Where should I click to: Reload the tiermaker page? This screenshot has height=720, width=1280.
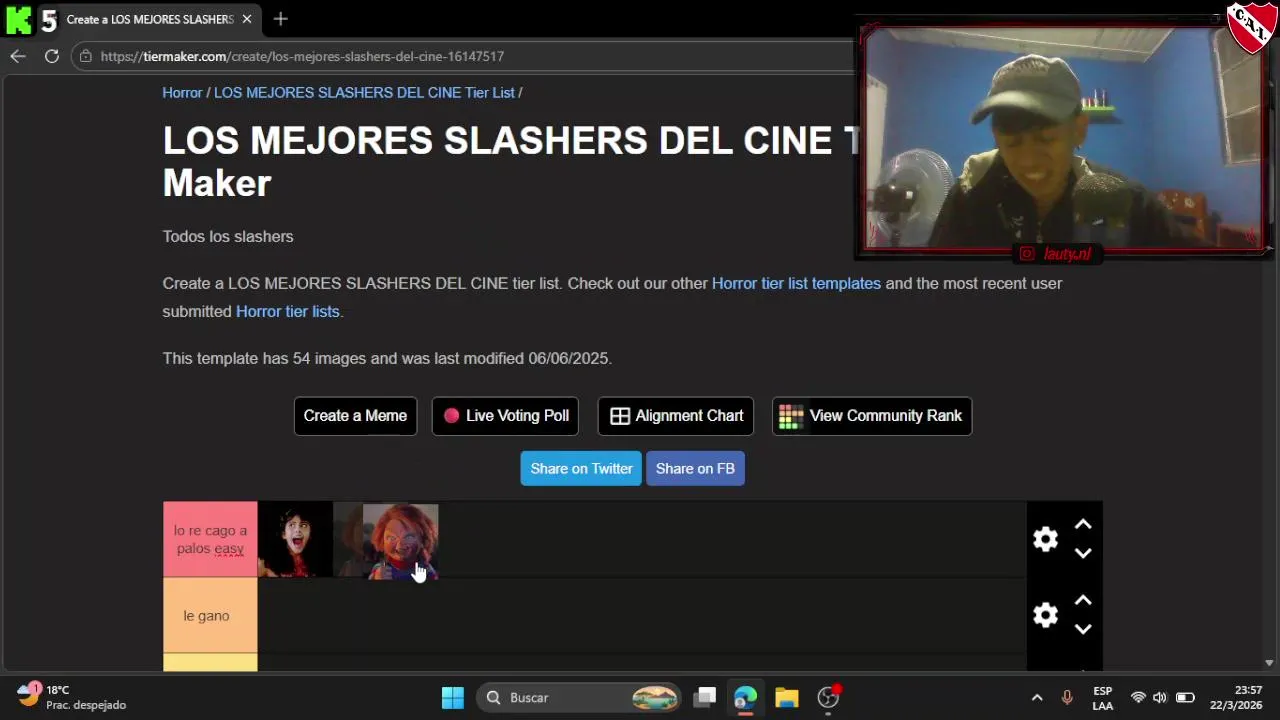tap(52, 56)
